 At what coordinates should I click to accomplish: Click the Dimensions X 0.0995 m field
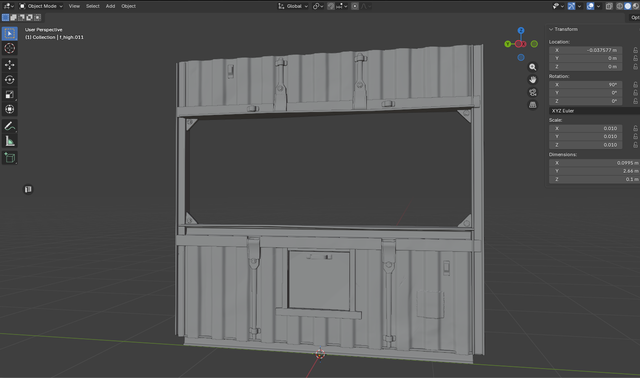594,163
